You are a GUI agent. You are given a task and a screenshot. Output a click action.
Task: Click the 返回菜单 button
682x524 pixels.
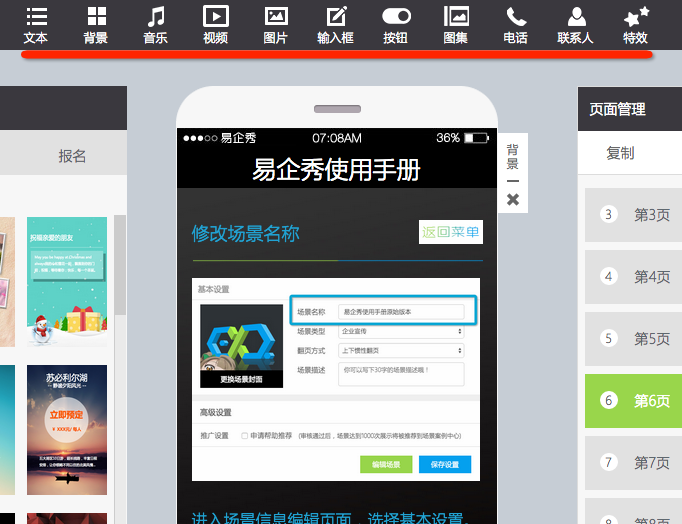pos(451,232)
